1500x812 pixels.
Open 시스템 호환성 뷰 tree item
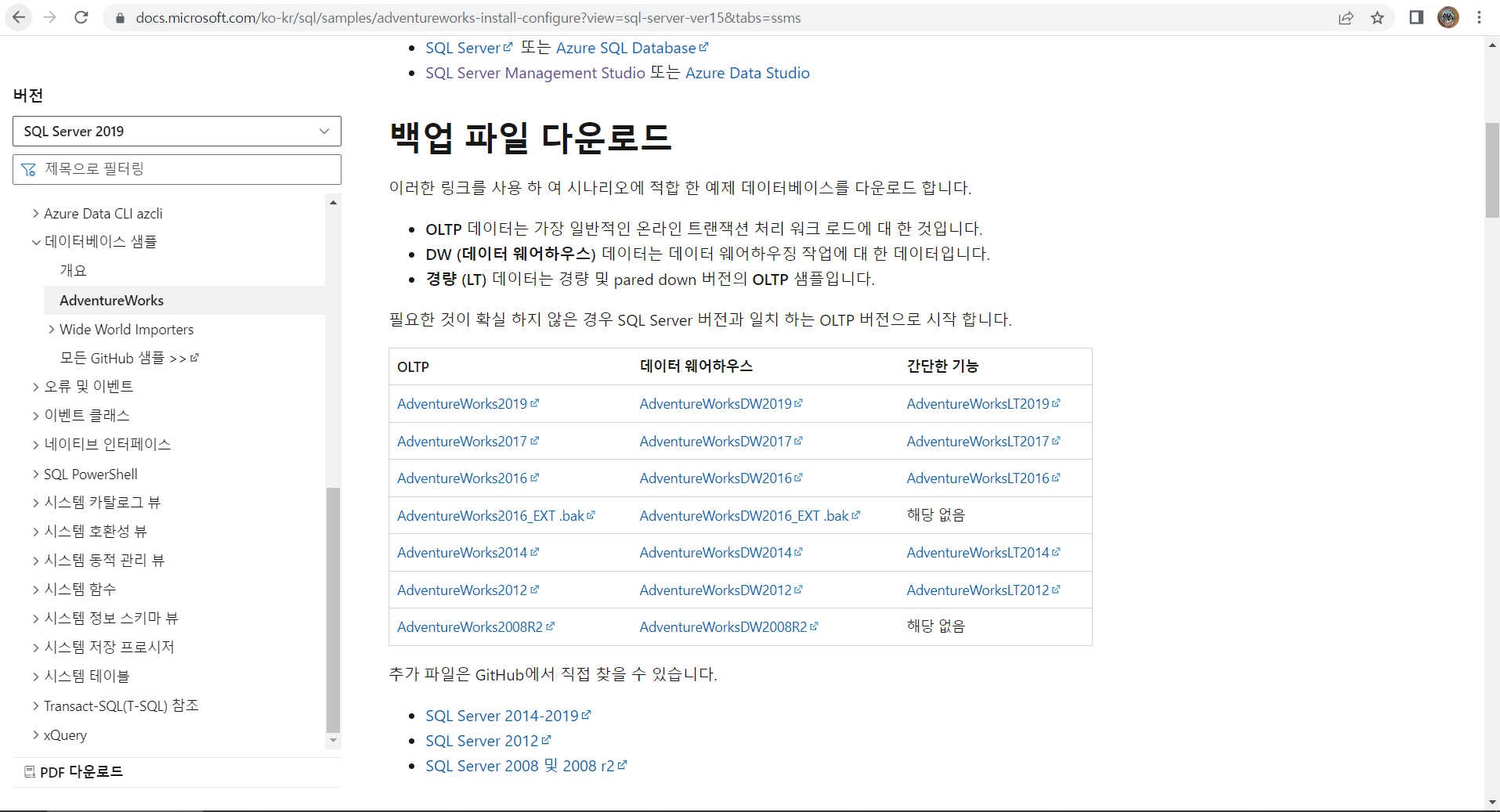[x=96, y=531]
